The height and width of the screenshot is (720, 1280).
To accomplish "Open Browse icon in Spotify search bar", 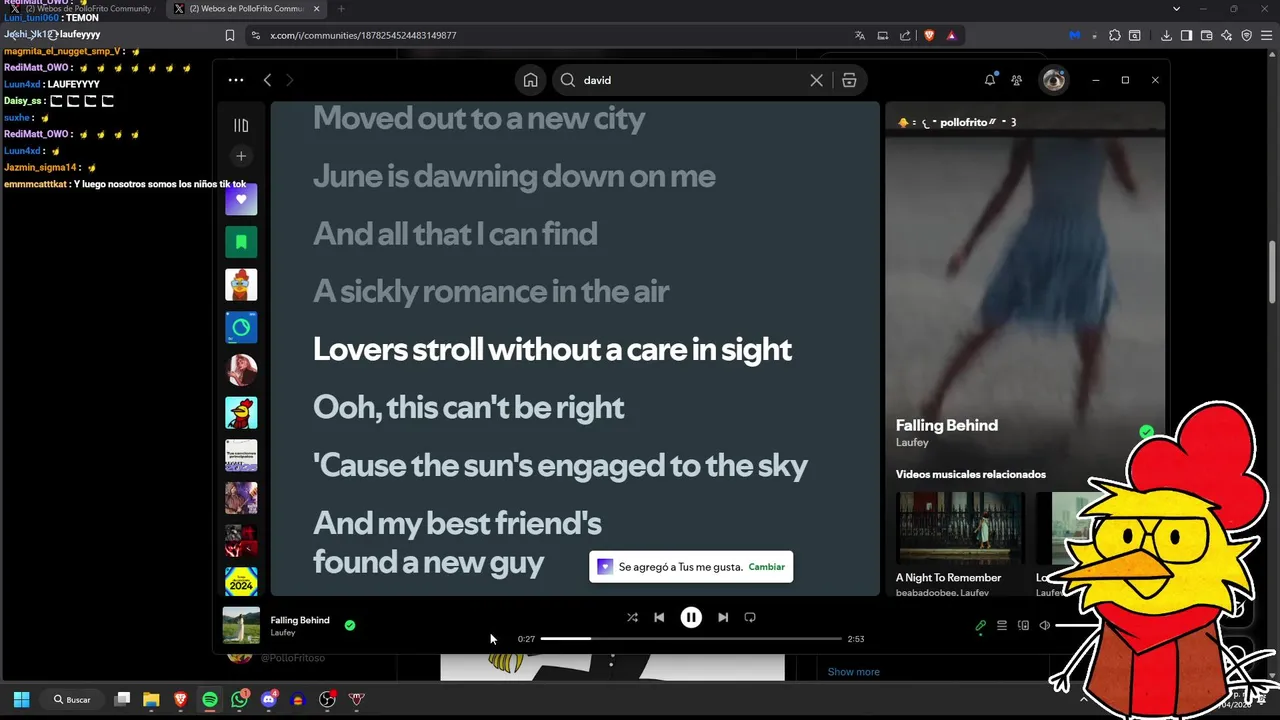I will pos(849,80).
